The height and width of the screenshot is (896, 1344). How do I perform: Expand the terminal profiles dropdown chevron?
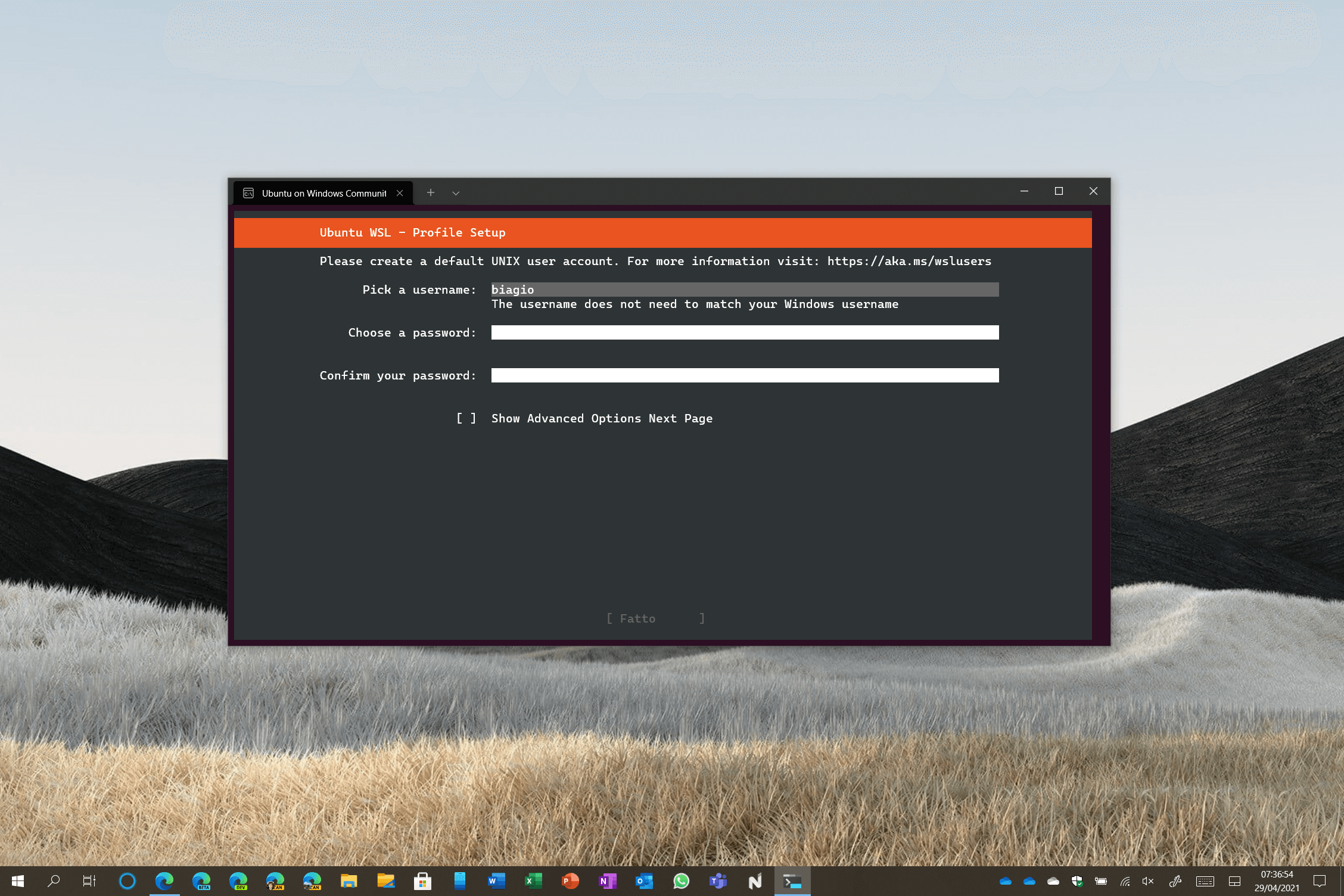tap(456, 193)
